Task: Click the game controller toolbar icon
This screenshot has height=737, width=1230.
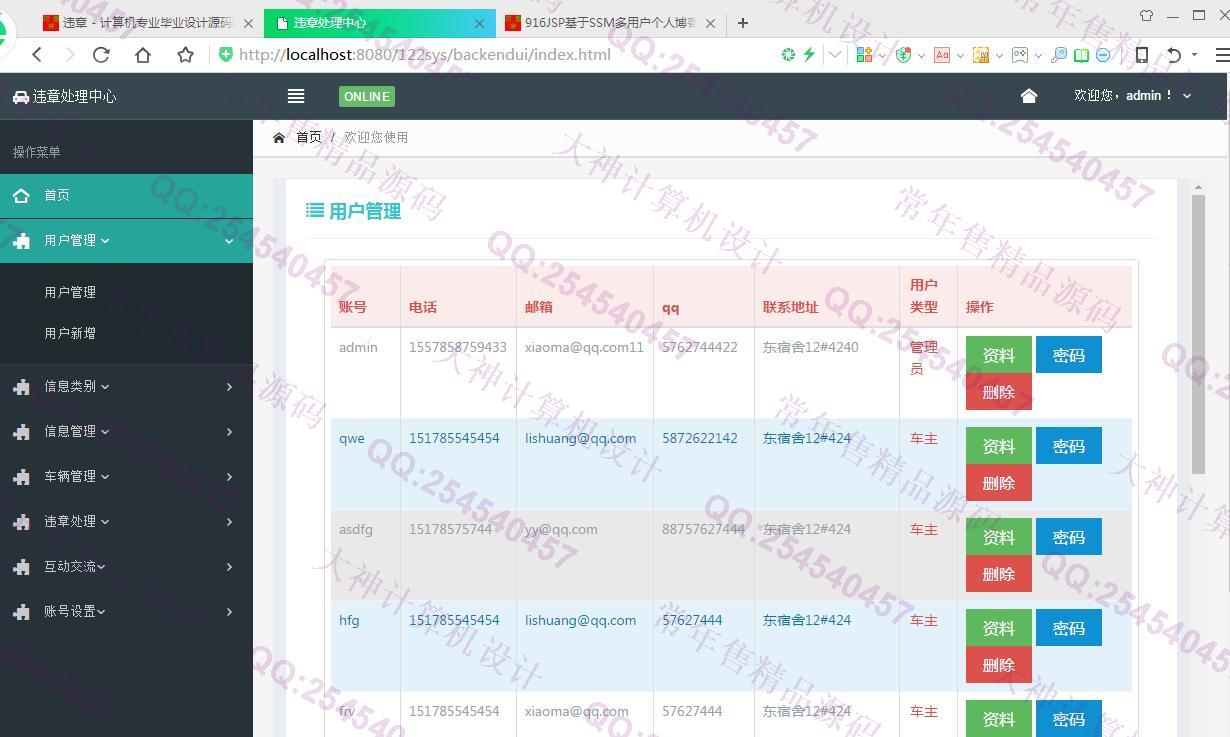Action: coord(1020,55)
